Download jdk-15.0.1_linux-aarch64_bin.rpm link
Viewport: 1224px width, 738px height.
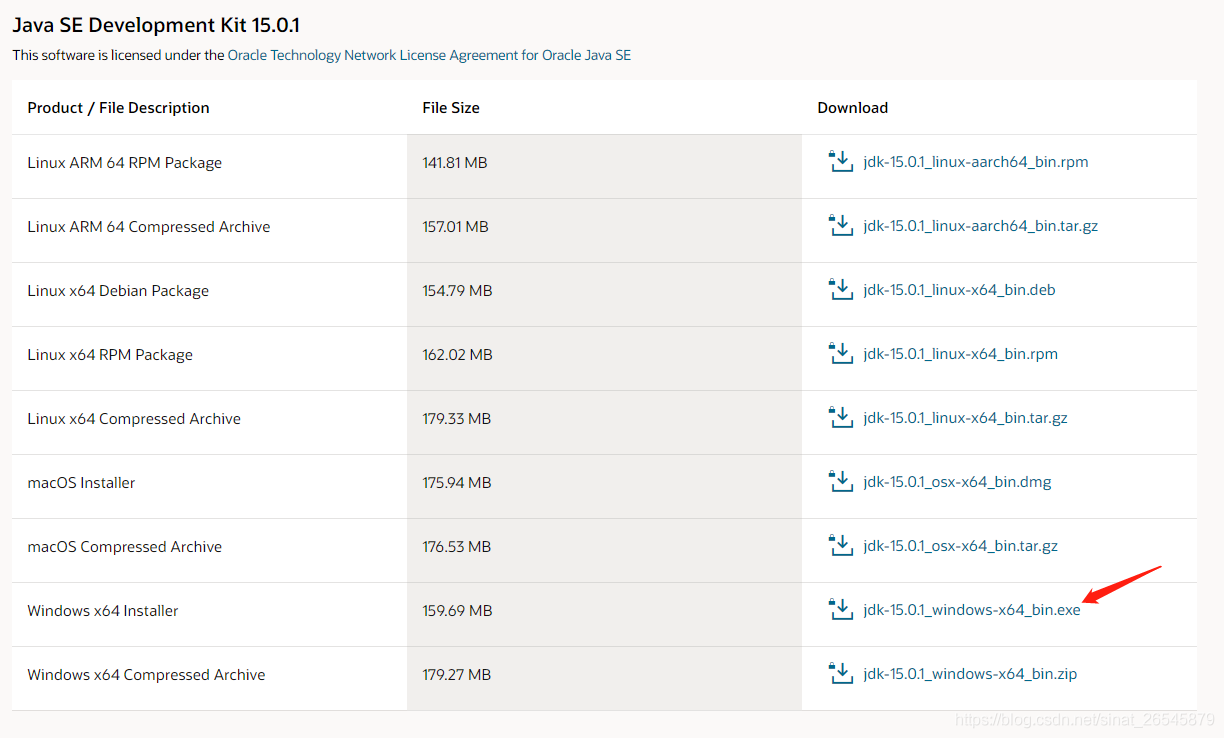pyautogui.click(x=976, y=162)
